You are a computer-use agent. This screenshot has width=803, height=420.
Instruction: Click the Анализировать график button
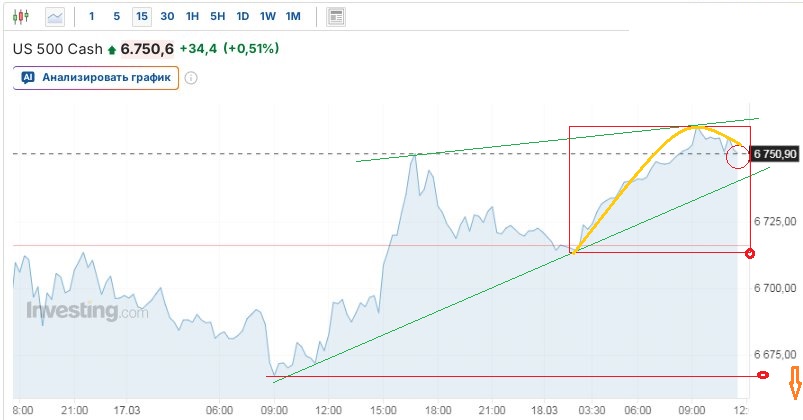coord(96,78)
